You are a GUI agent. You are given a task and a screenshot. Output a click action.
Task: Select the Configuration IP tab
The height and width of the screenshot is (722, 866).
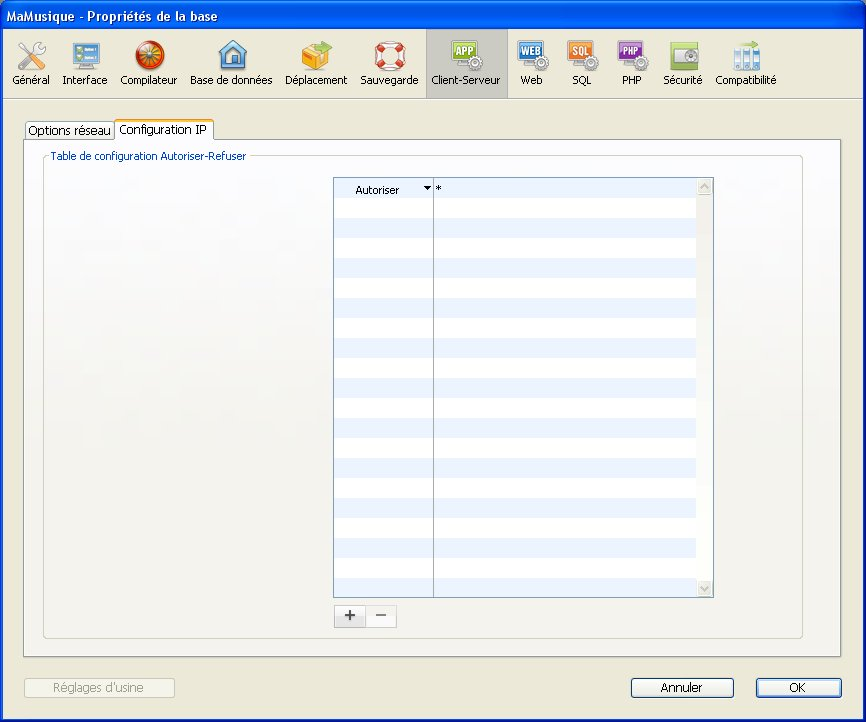coord(163,130)
